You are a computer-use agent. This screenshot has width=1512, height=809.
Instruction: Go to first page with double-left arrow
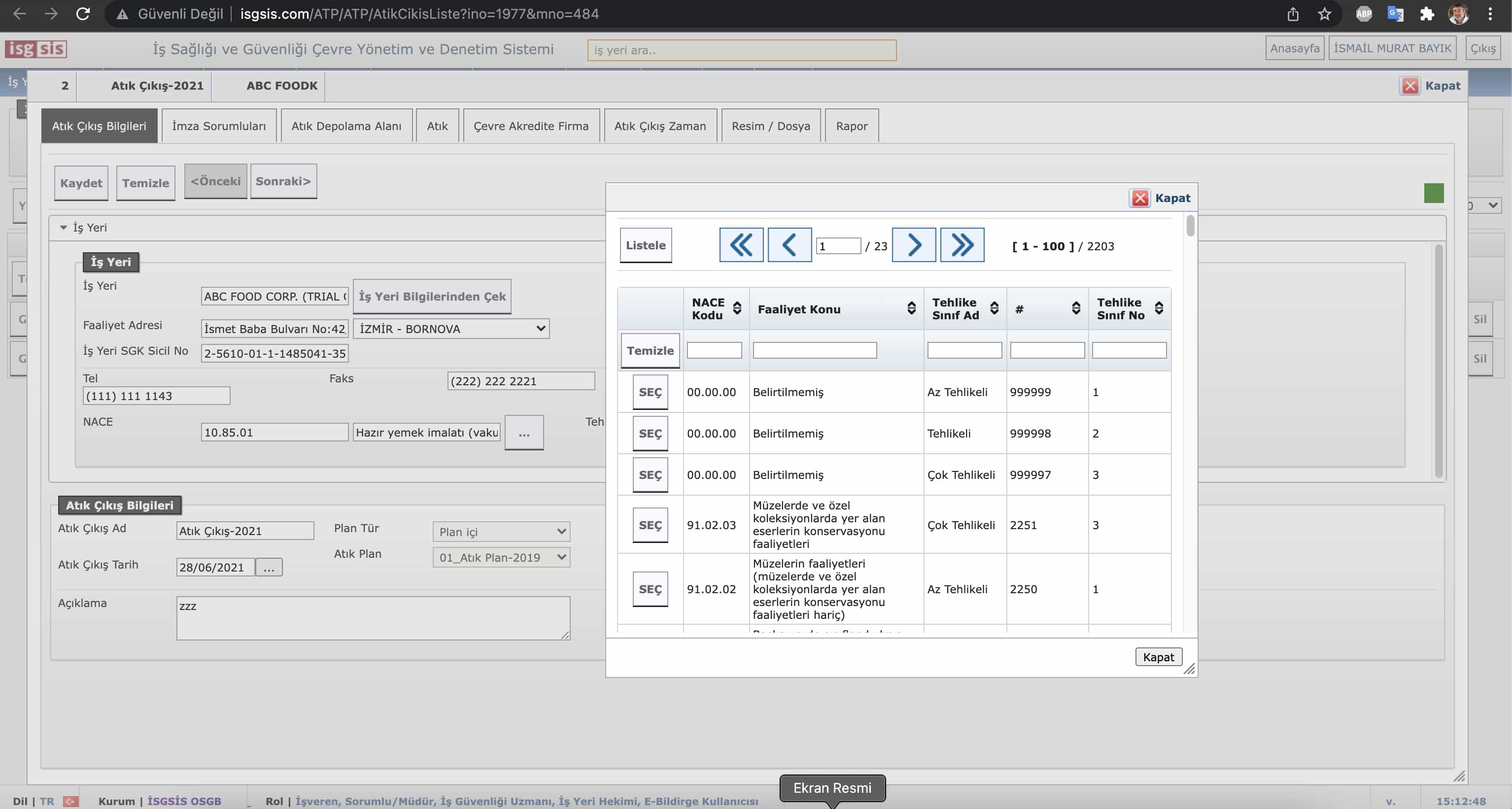tap(741, 245)
